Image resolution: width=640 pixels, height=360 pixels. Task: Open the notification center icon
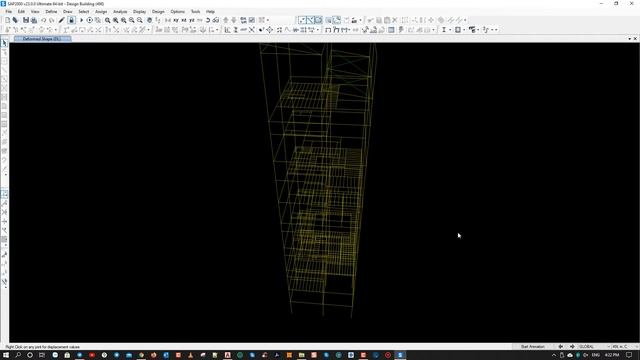pos(629,355)
